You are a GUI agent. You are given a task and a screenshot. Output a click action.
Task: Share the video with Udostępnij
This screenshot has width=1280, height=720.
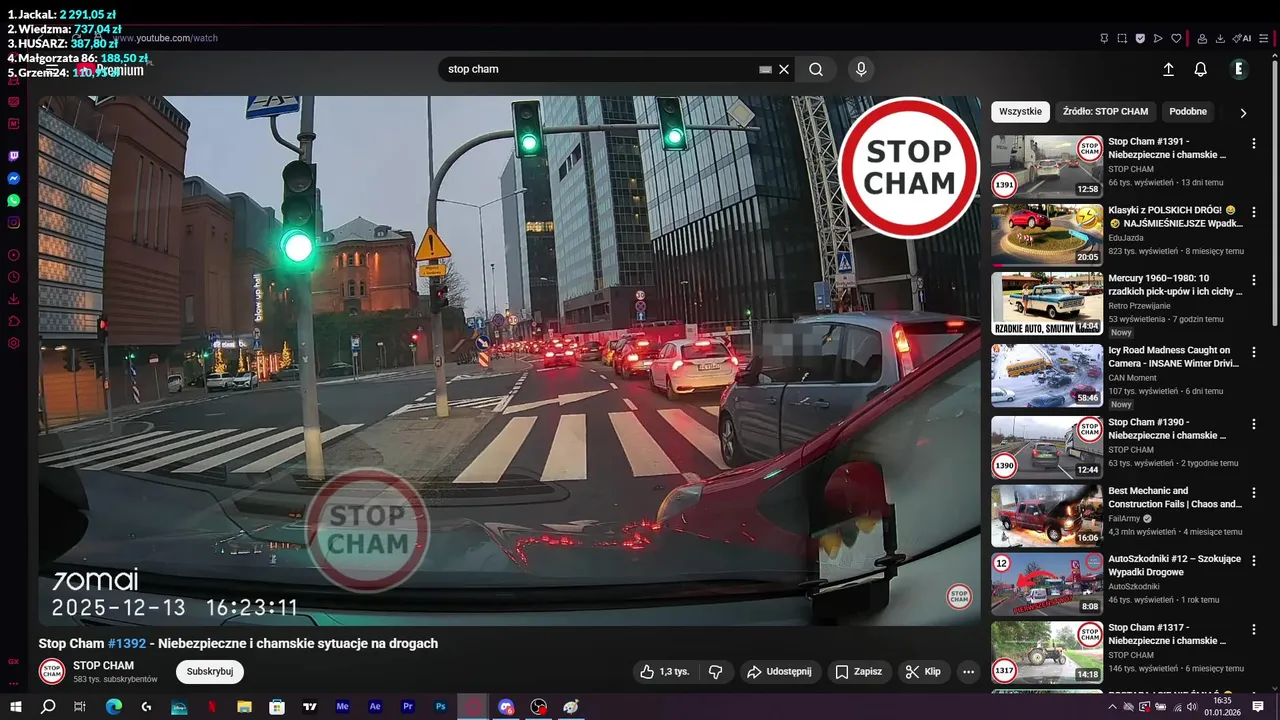point(780,672)
